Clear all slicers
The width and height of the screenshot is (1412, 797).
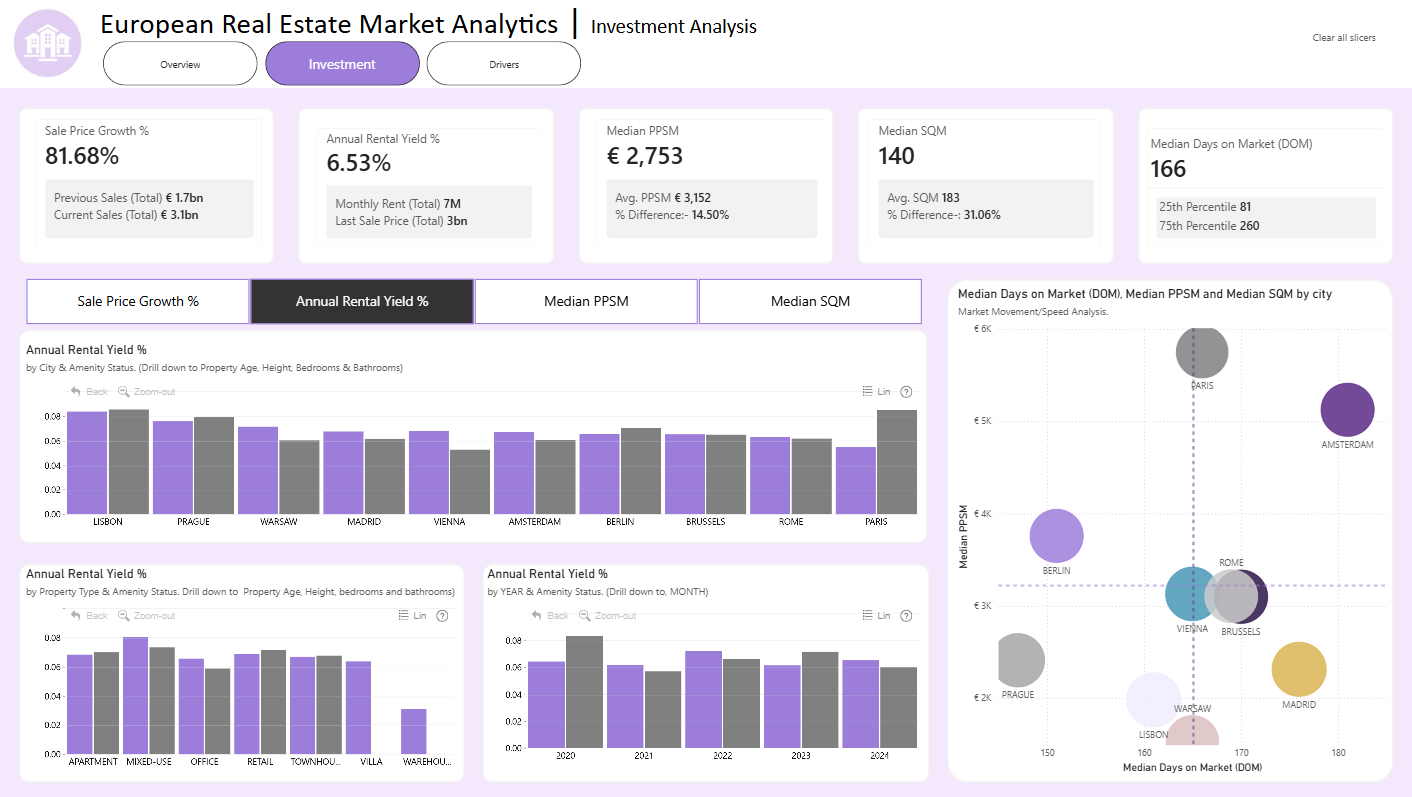click(x=1344, y=38)
